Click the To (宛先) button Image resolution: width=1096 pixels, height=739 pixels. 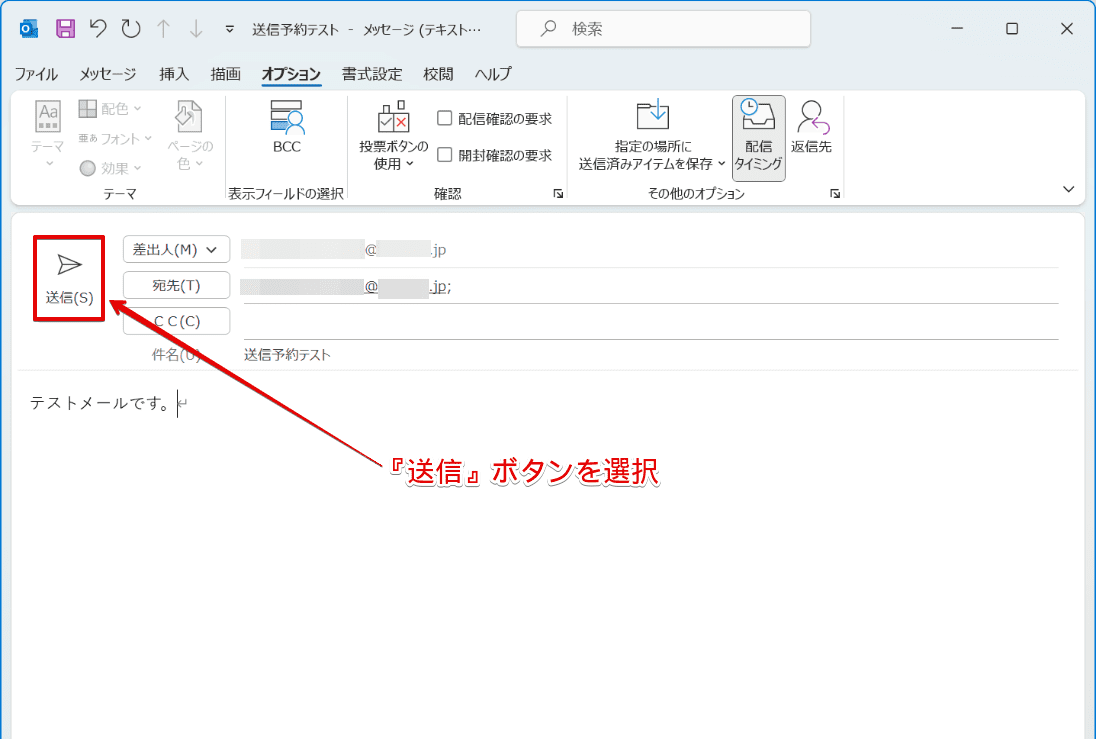(x=176, y=285)
